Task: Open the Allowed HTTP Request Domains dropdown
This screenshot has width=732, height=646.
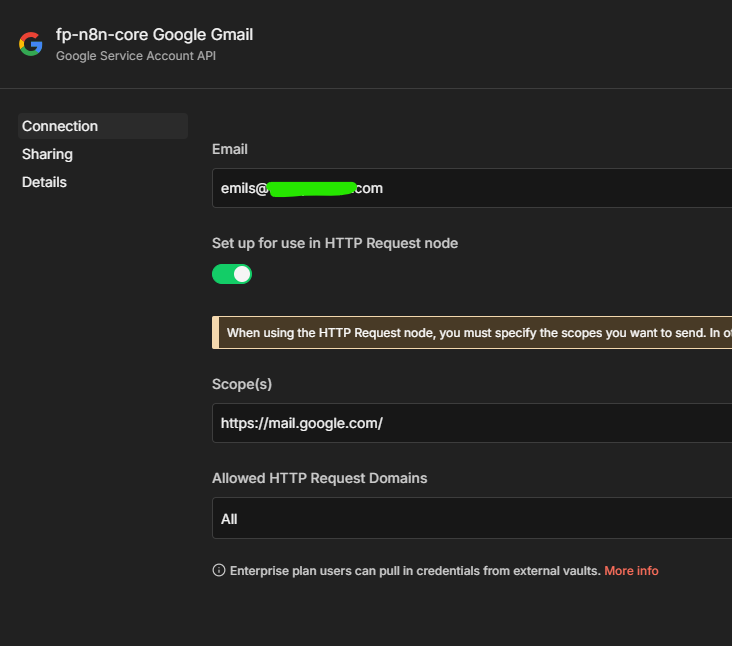Action: (x=472, y=519)
